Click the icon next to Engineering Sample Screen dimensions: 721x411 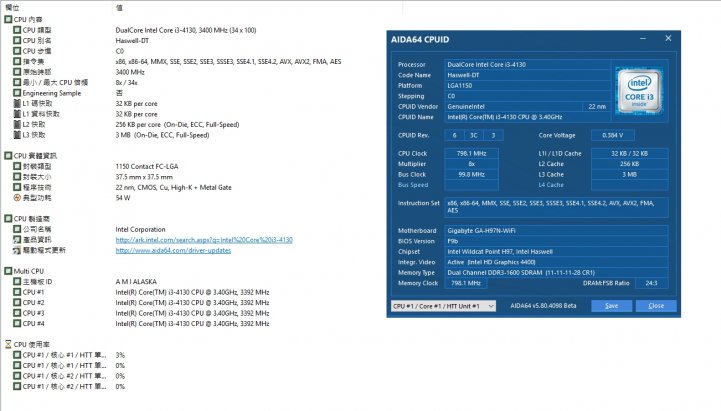[x=17, y=93]
